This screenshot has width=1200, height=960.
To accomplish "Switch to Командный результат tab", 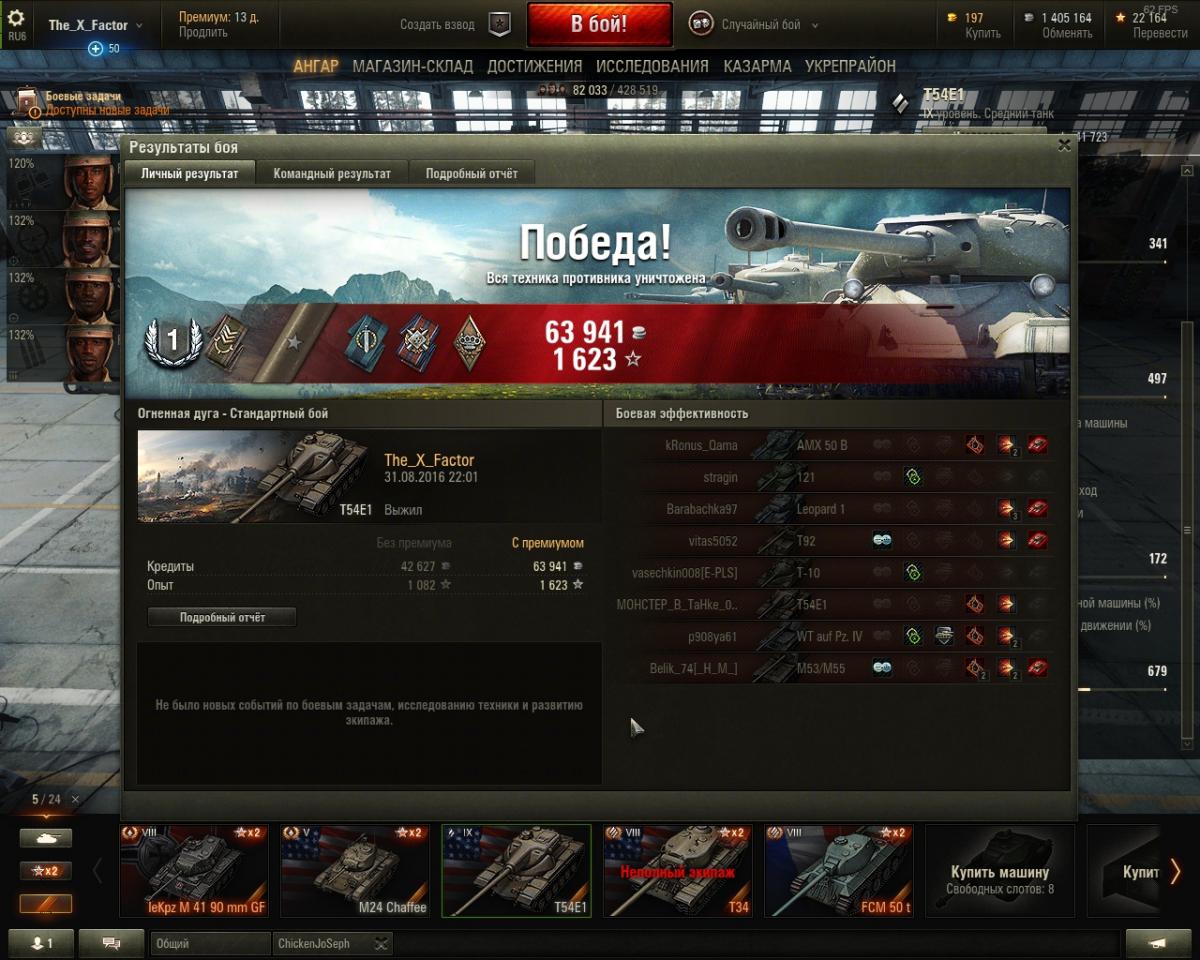I will coord(332,173).
